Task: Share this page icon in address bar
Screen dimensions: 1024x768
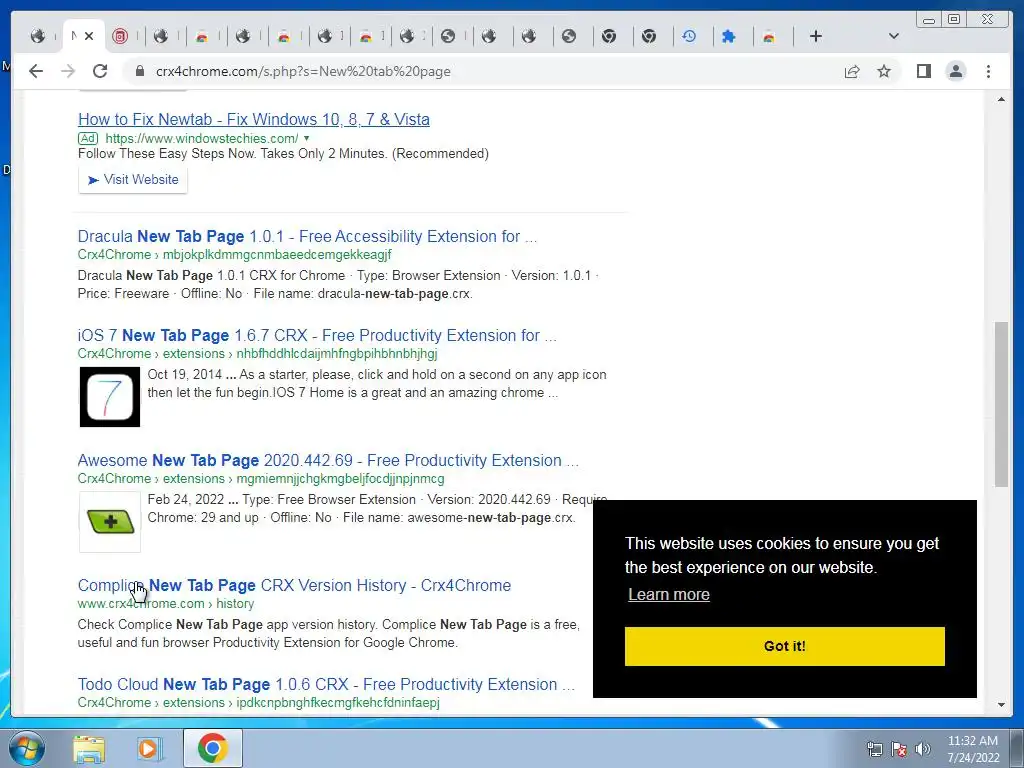Action: point(852,71)
